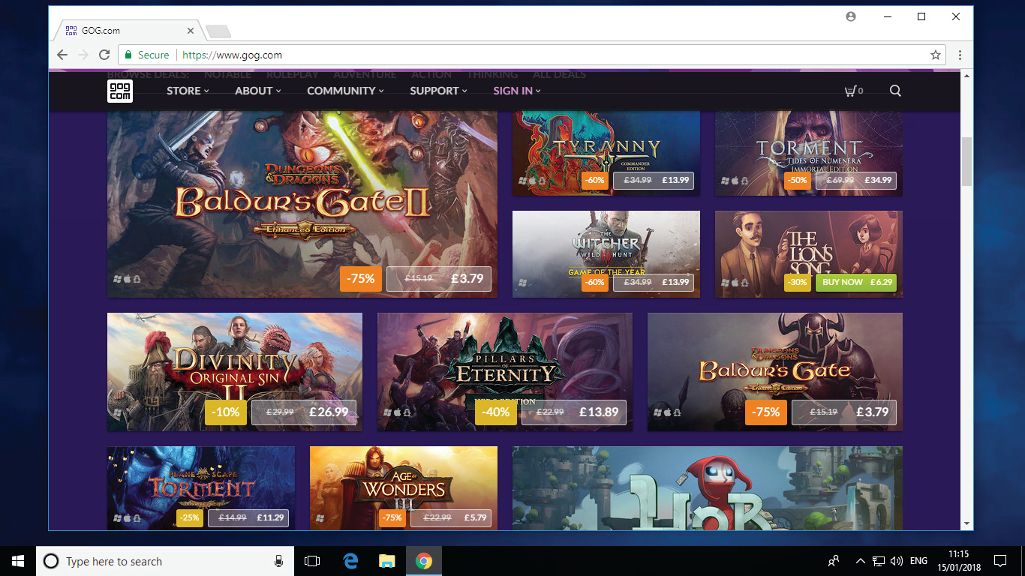1025x576 pixels.
Task: Open the browser profile icon in title bar
Action: tap(850, 17)
